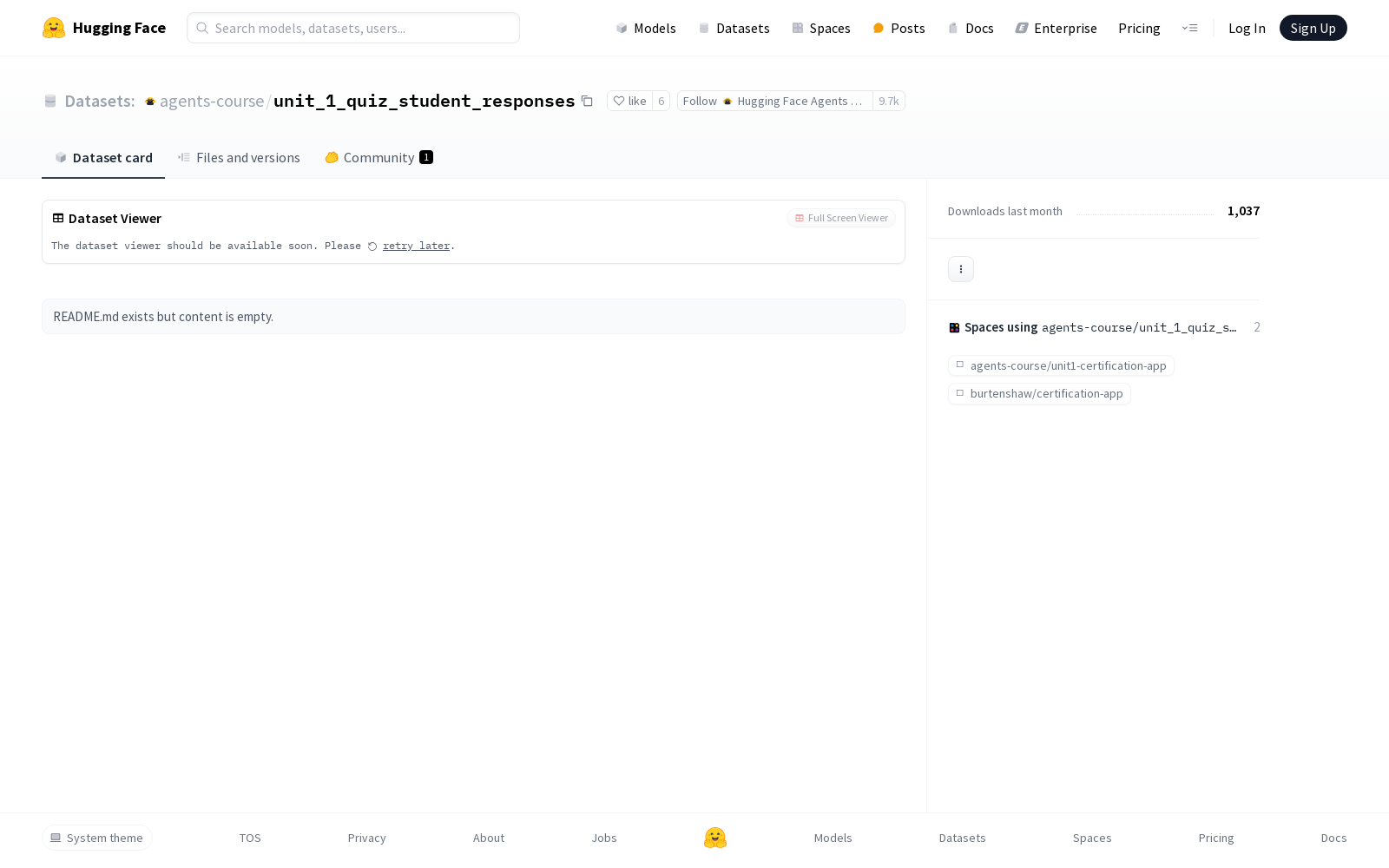This screenshot has width=1389, height=868.
Task: Click Log In
Action: [x=1247, y=28]
